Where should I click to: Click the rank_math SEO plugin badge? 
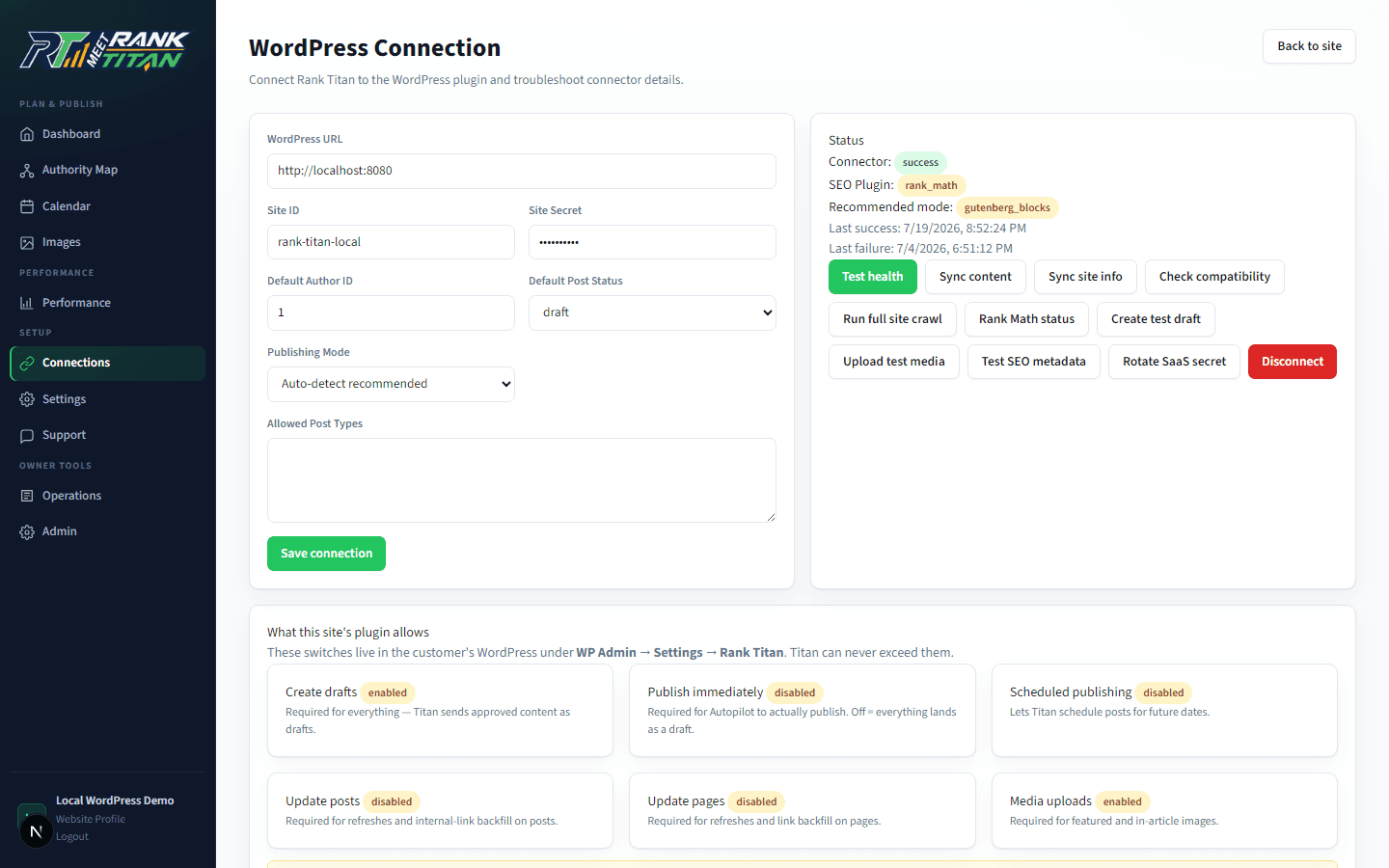tap(931, 185)
